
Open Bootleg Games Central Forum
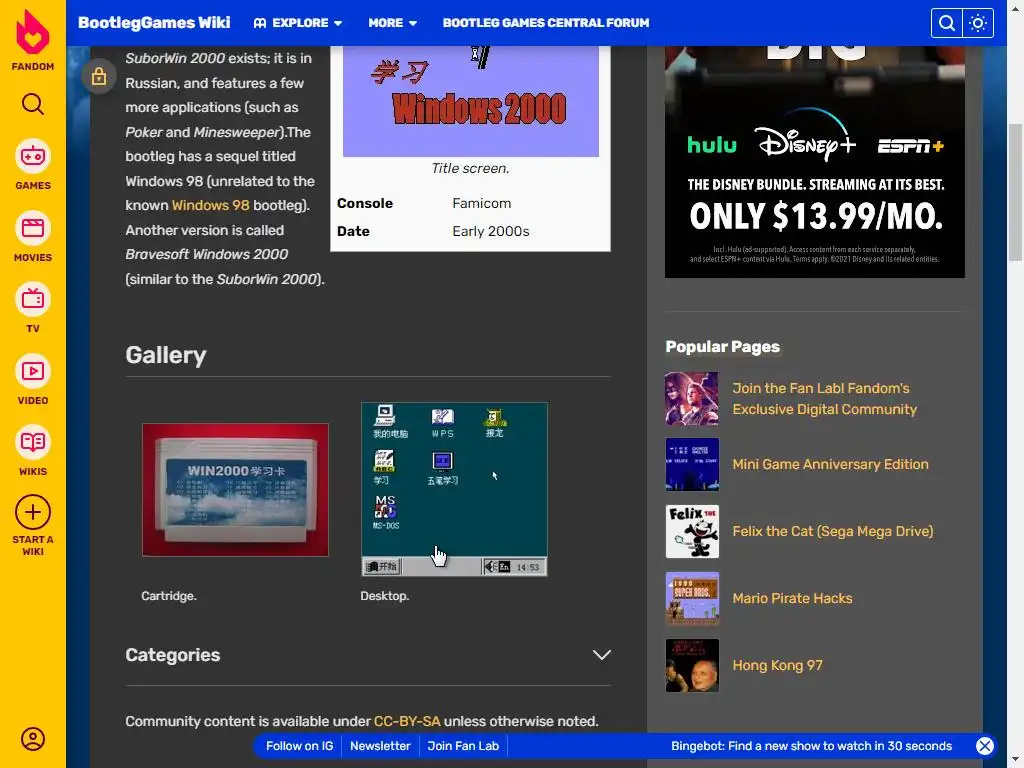(546, 23)
